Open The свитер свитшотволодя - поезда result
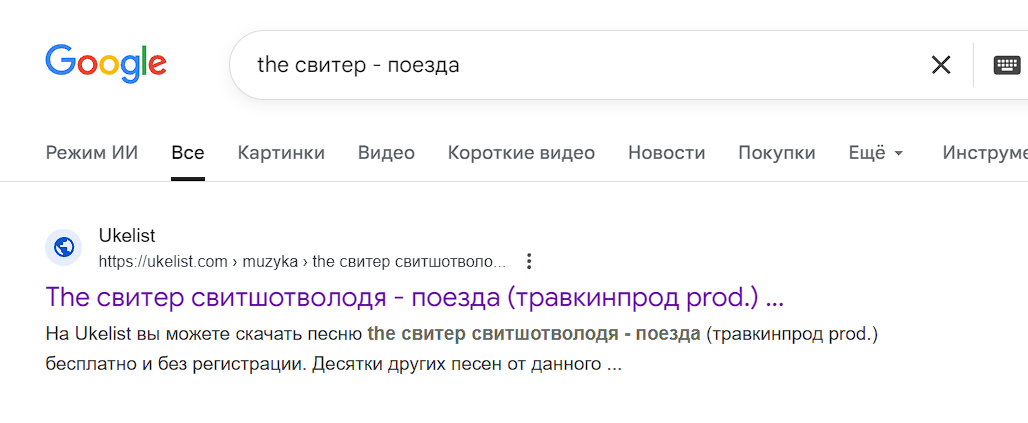This screenshot has height=423, width=1028. tap(414, 297)
